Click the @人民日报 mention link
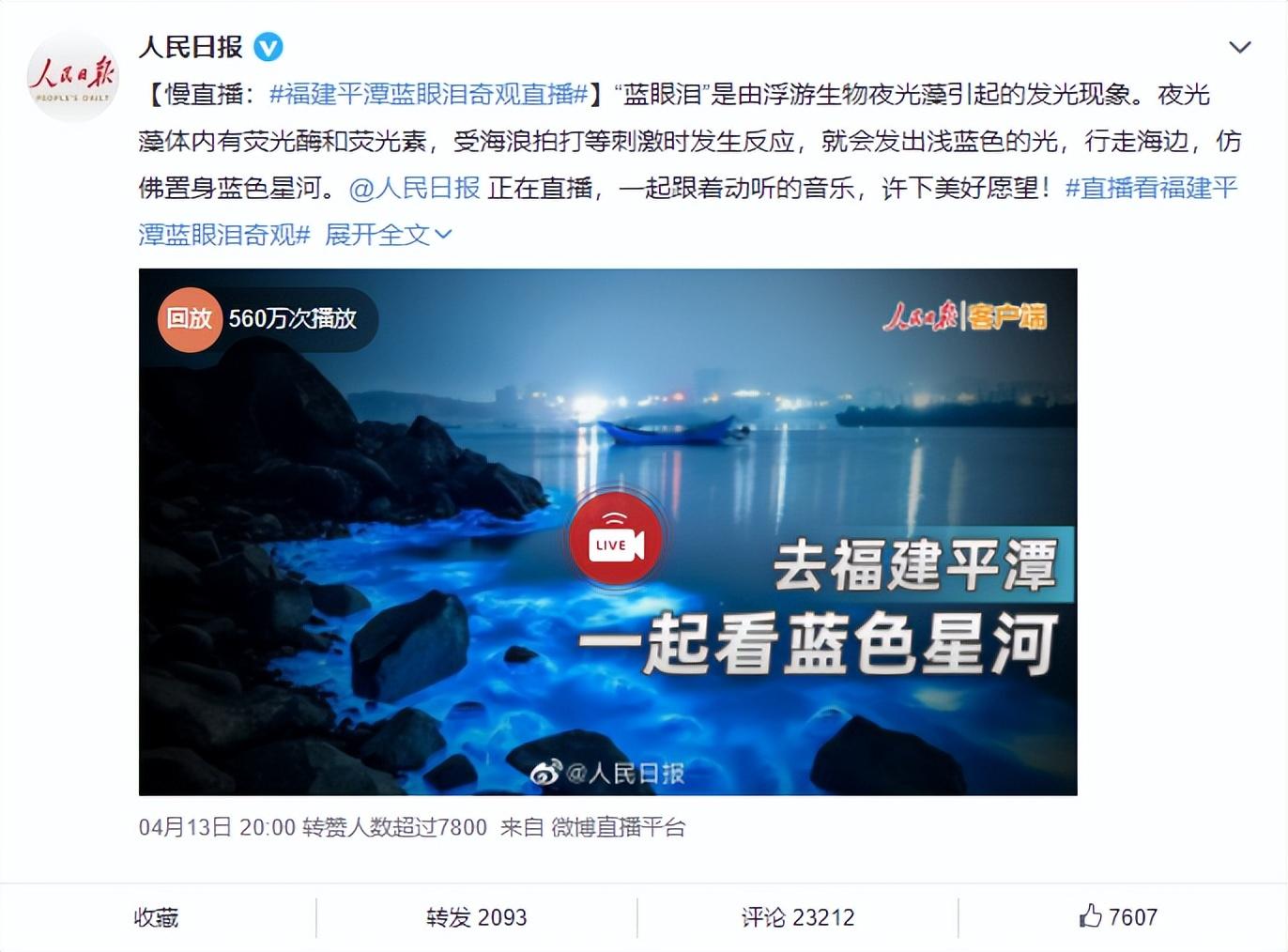Viewport: 1288px width, 952px height. click(x=414, y=188)
